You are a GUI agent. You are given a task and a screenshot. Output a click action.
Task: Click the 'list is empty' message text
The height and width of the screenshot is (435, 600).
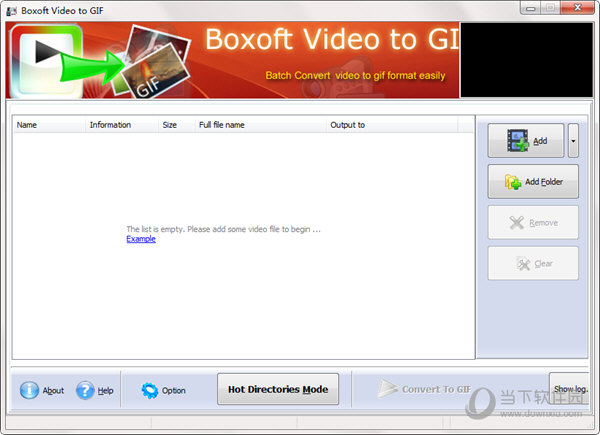coord(223,229)
